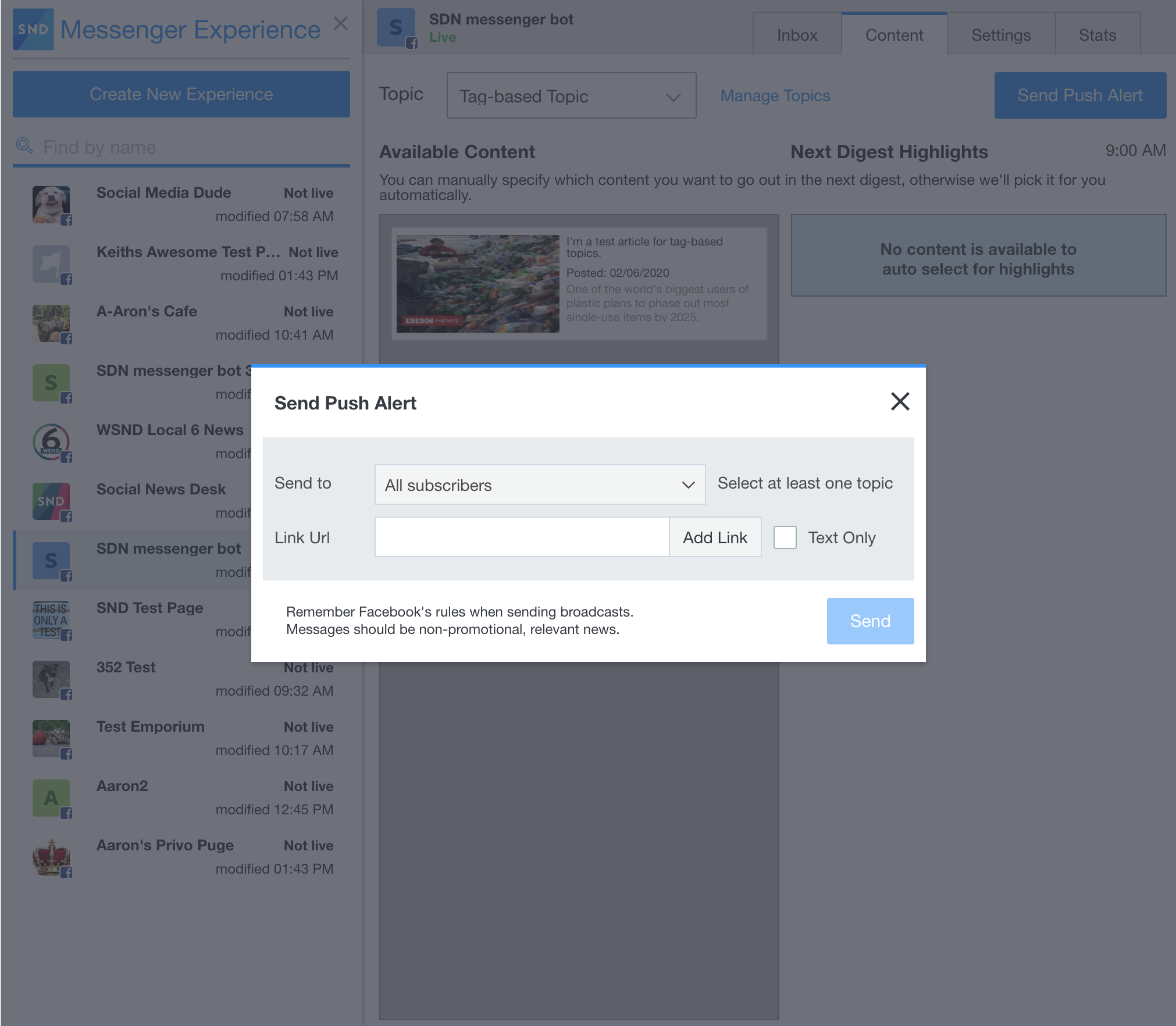Open the Aaron2 experience name
The image size is (1176, 1026).
click(122, 786)
